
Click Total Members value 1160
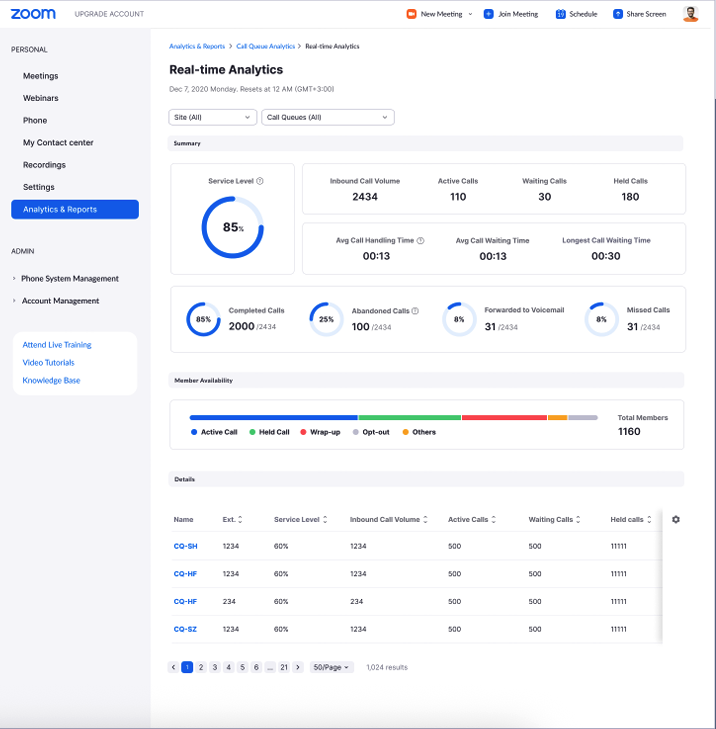629,431
